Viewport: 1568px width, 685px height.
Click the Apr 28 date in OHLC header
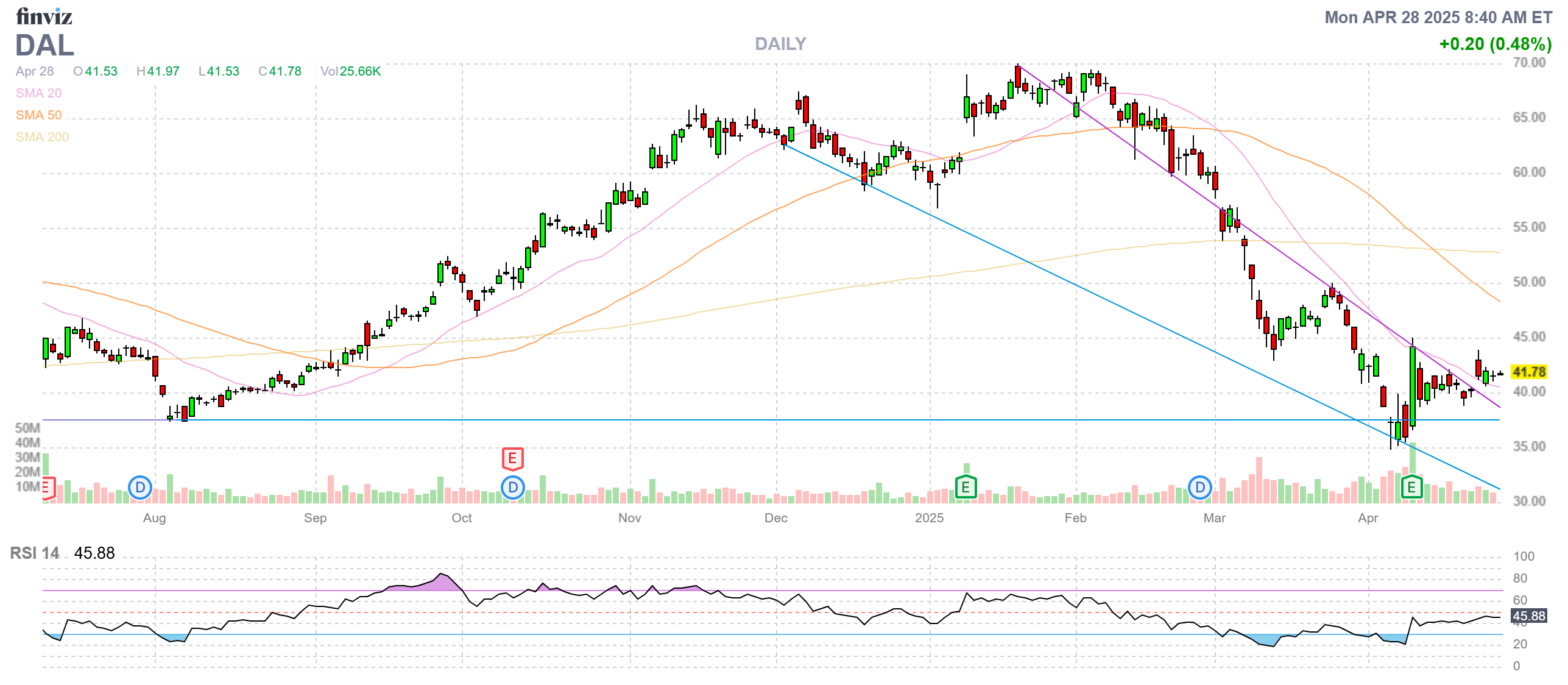[x=35, y=71]
